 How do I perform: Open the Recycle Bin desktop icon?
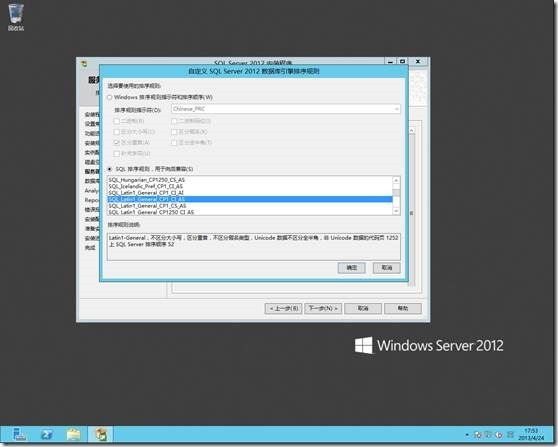pos(16,17)
